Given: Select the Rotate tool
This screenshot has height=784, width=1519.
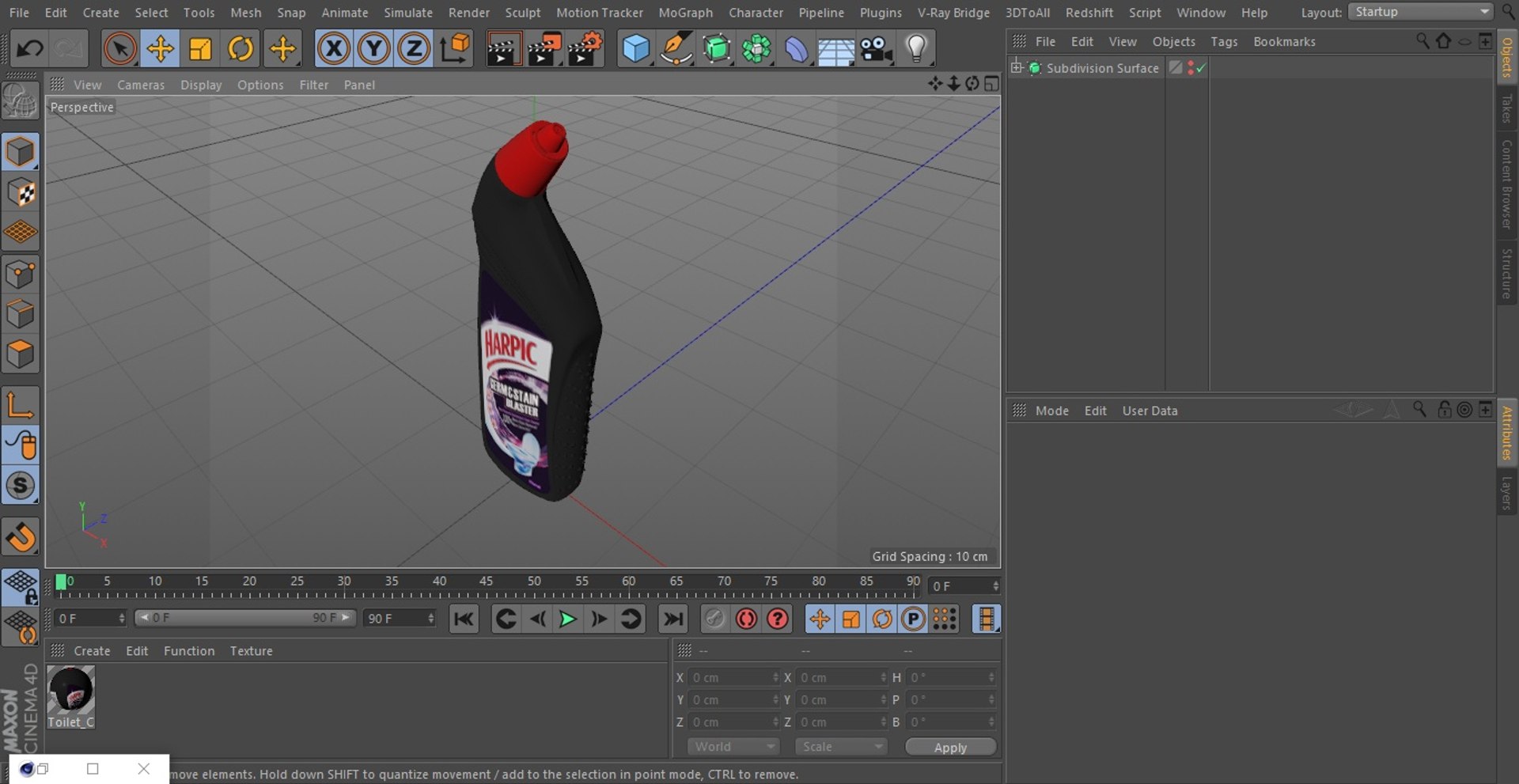Looking at the screenshot, I should tap(241, 49).
